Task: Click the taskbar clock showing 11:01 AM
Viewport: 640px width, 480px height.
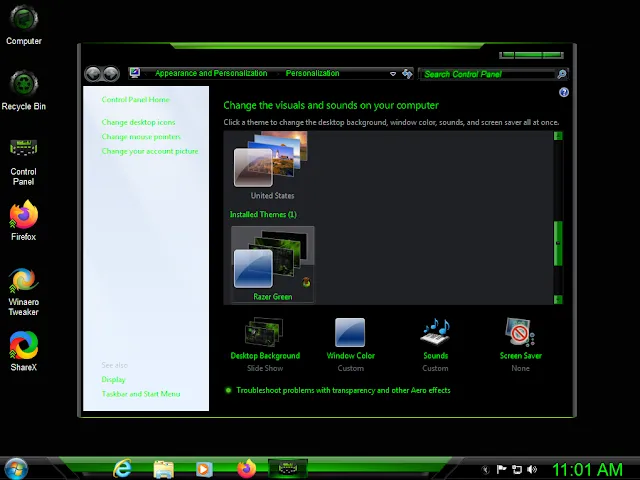Action: (x=587, y=469)
